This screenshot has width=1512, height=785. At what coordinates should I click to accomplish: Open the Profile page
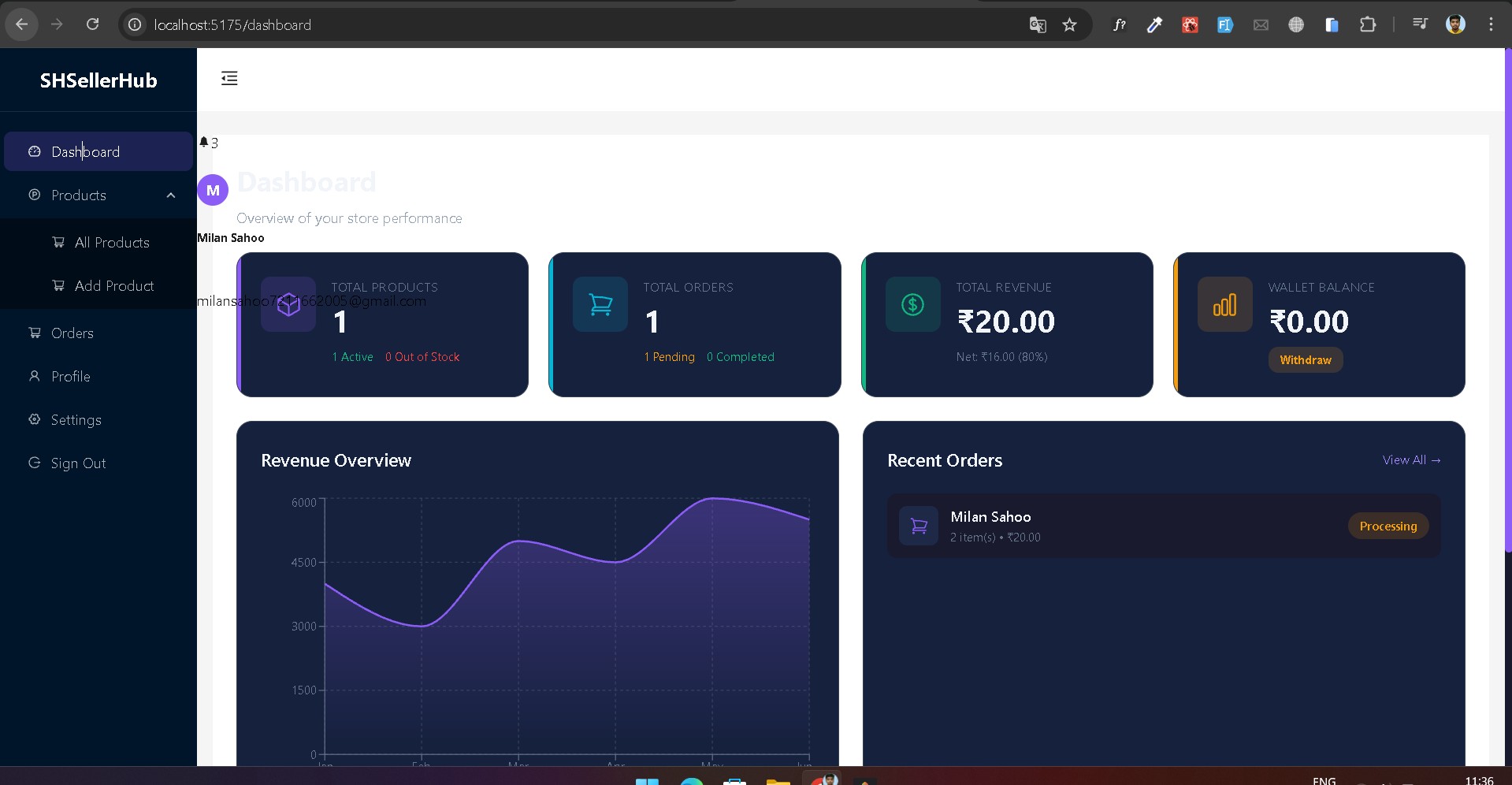pos(70,377)
